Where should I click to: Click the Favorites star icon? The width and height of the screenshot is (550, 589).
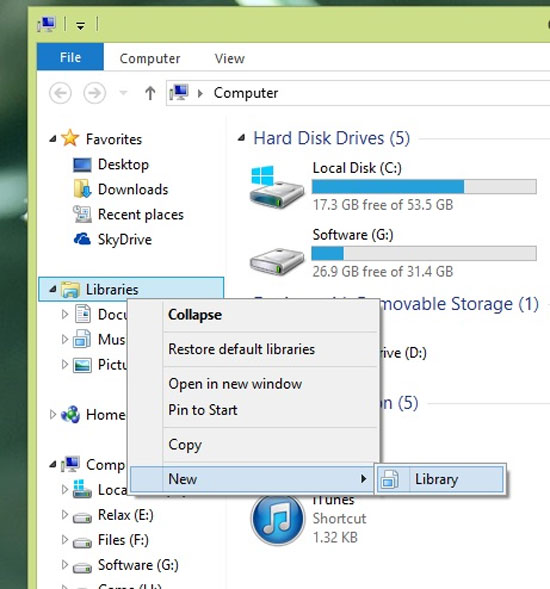71,138
